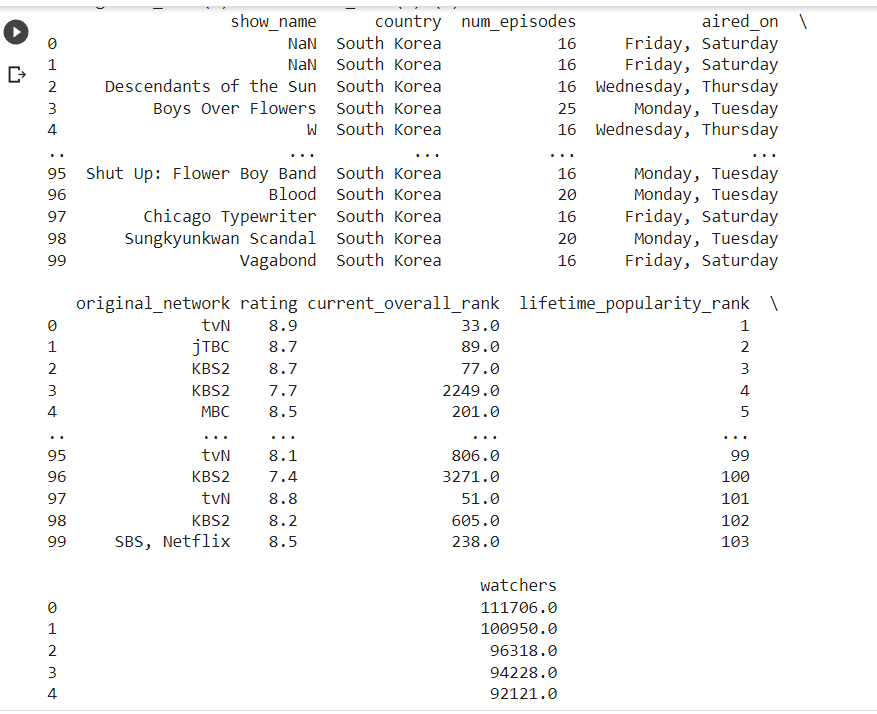The image size is (877, 714).
Task: Select 'MBC' network value
Action: 215,412
